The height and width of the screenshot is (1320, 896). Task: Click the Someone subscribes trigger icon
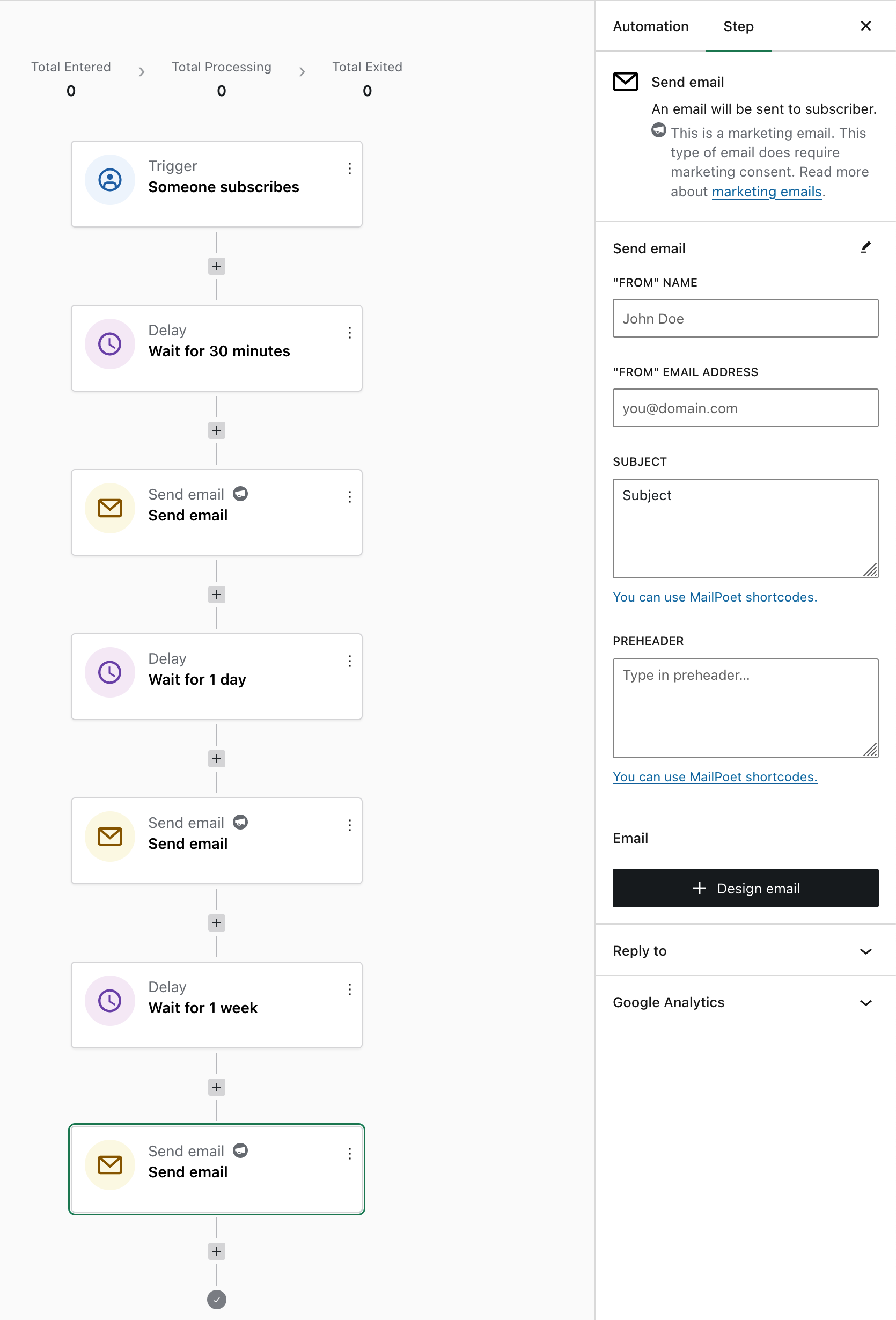tap(109, 180)
